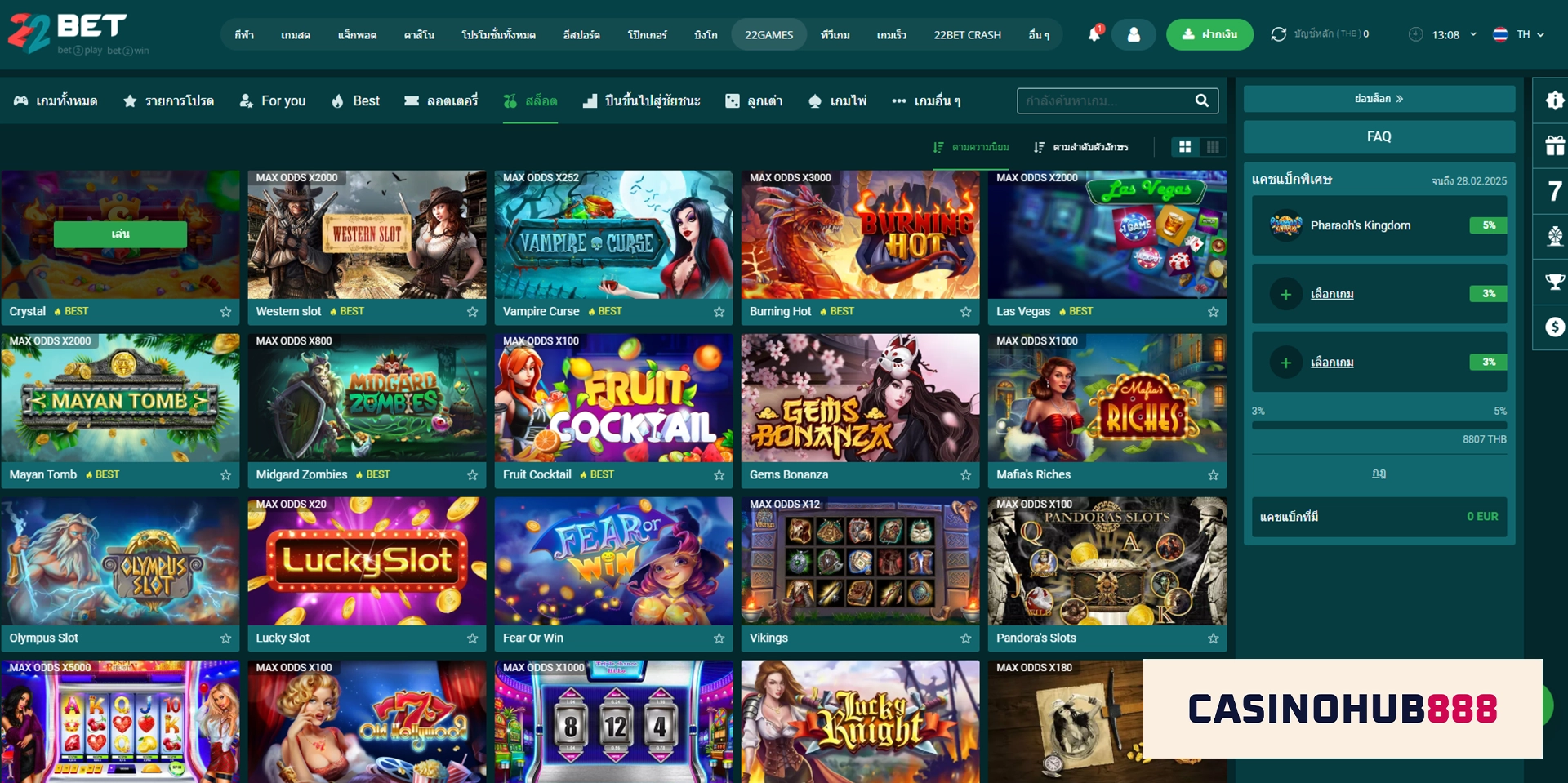Open the Gems Bonanza game thumbnail

[x=860, y=398]
